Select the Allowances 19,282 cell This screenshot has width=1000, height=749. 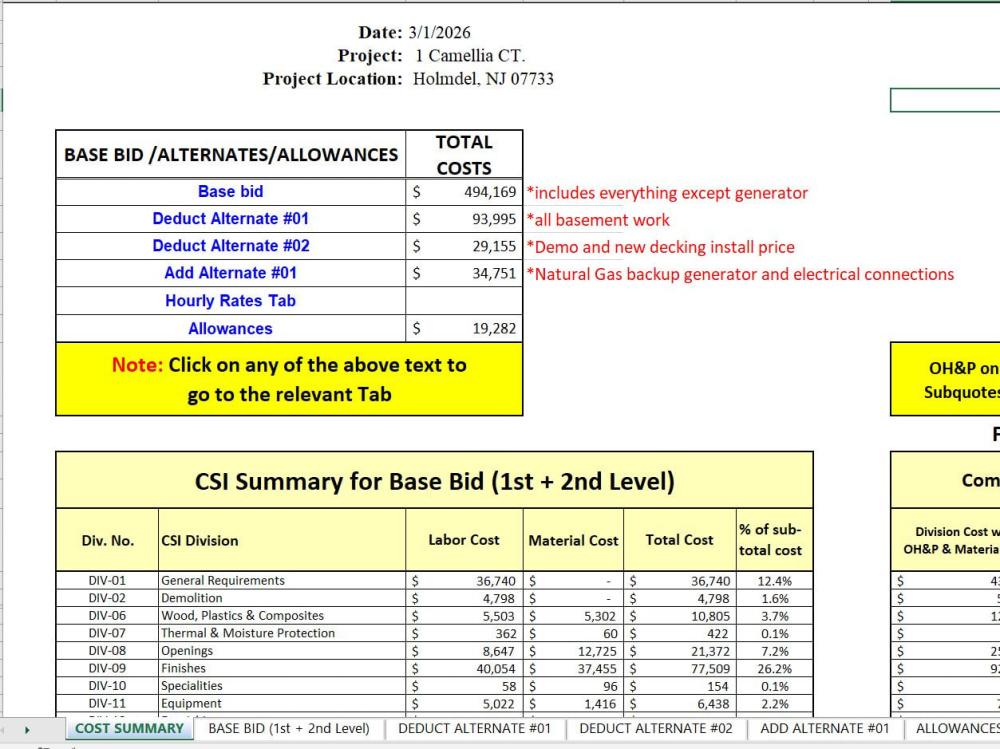click(x=464, y=329)
